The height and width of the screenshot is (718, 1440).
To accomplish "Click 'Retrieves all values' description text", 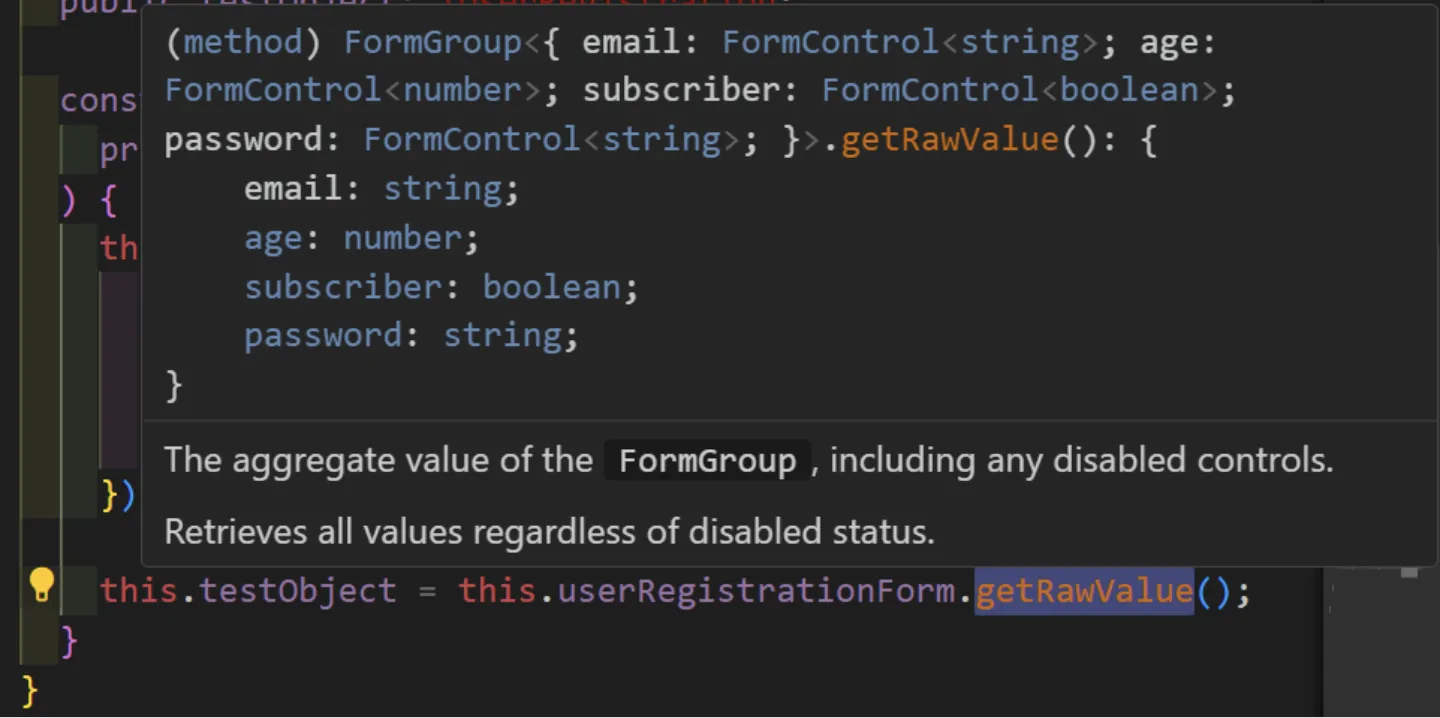I will (549, 531).
